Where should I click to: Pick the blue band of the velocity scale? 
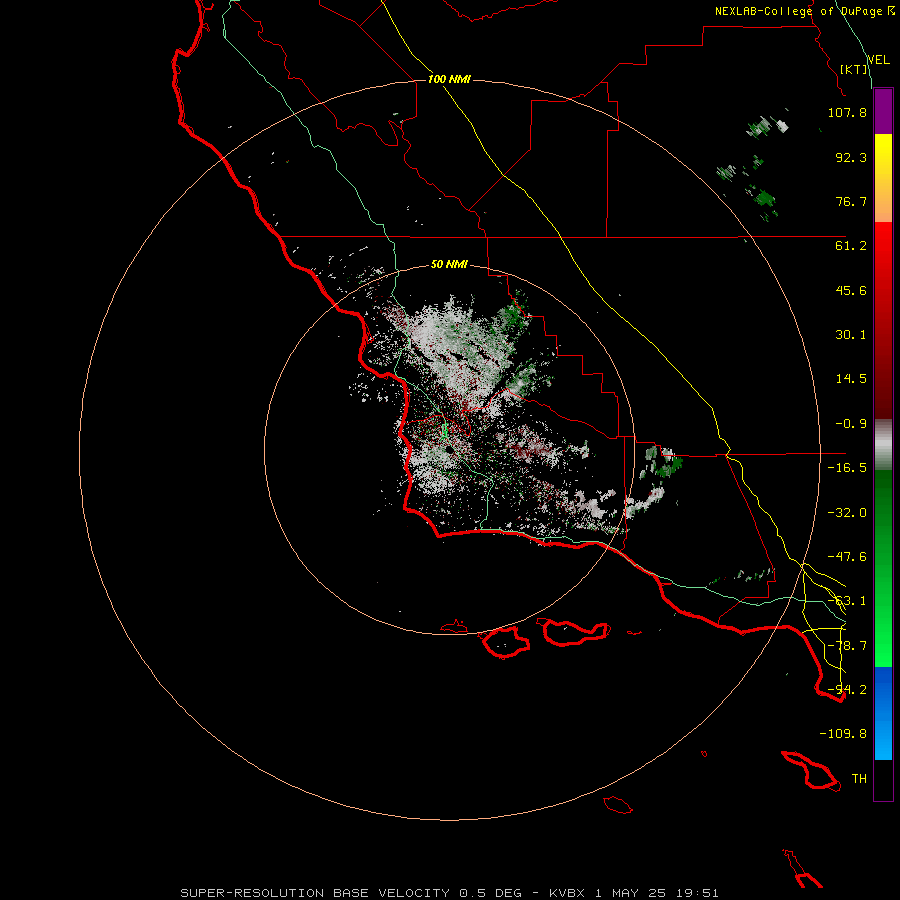point(883,713)
